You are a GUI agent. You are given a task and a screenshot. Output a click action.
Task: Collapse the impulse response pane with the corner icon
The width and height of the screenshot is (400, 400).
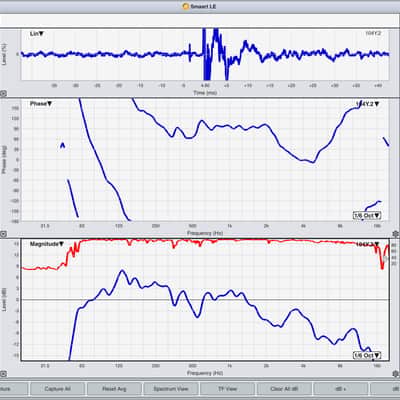3,94
